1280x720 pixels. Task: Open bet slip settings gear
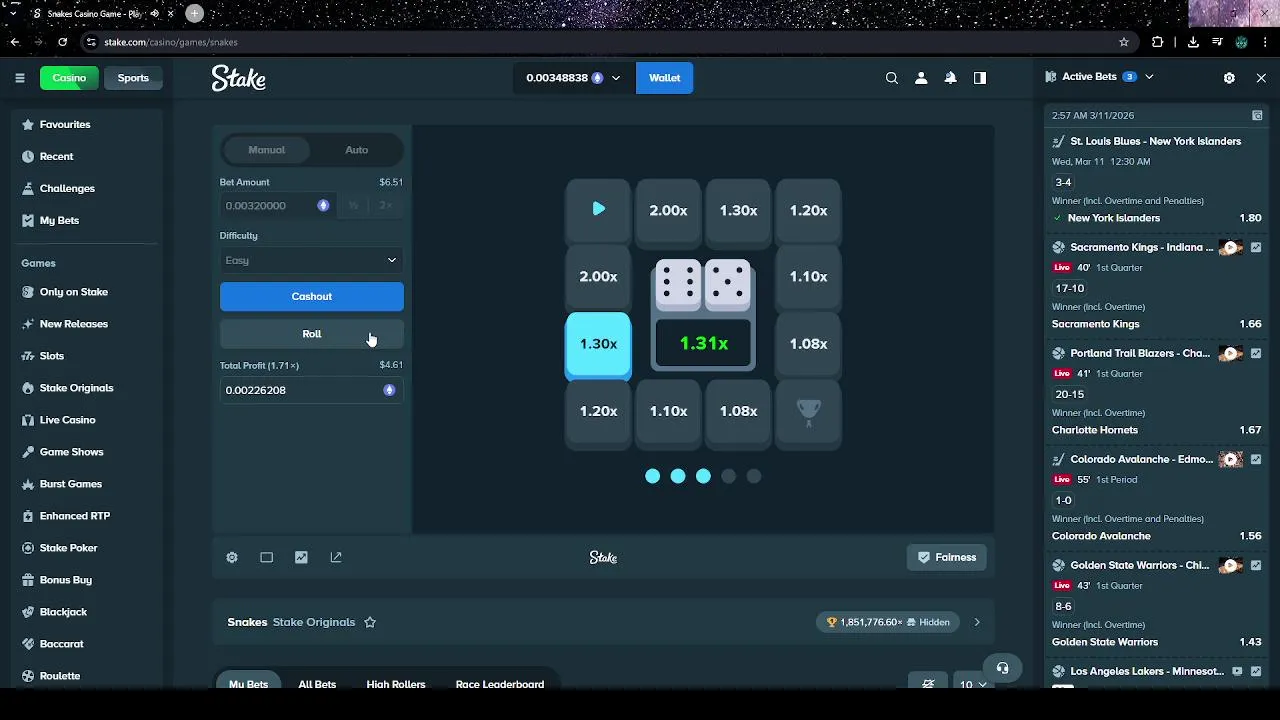pos(1229,77)
